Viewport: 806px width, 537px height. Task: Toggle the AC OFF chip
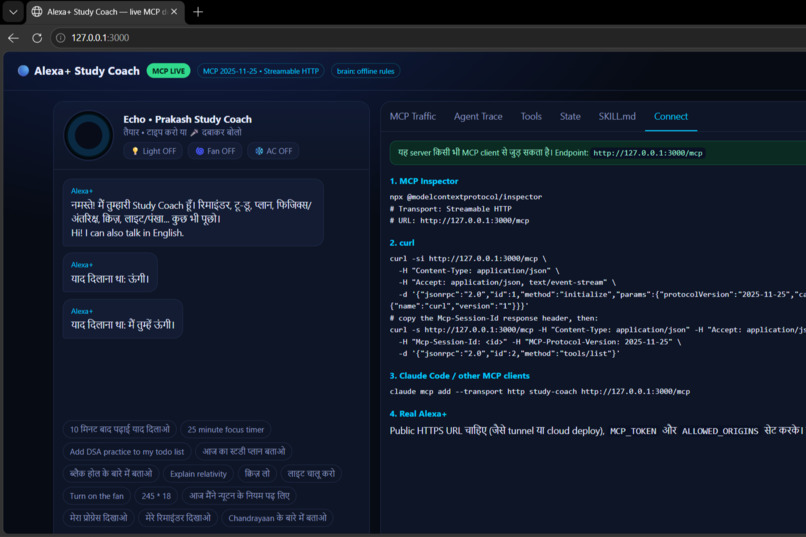273,151
